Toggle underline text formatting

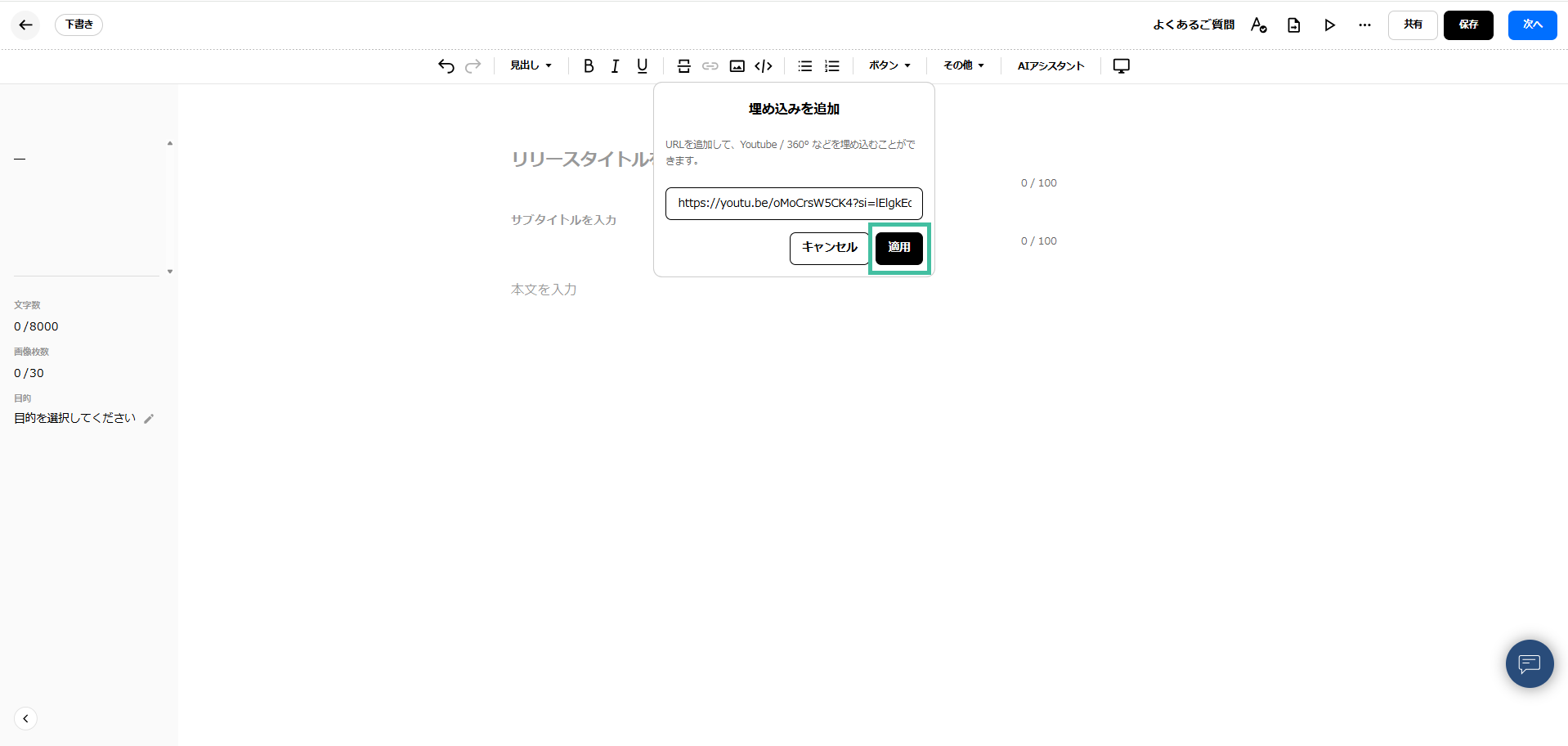(642, 66)
